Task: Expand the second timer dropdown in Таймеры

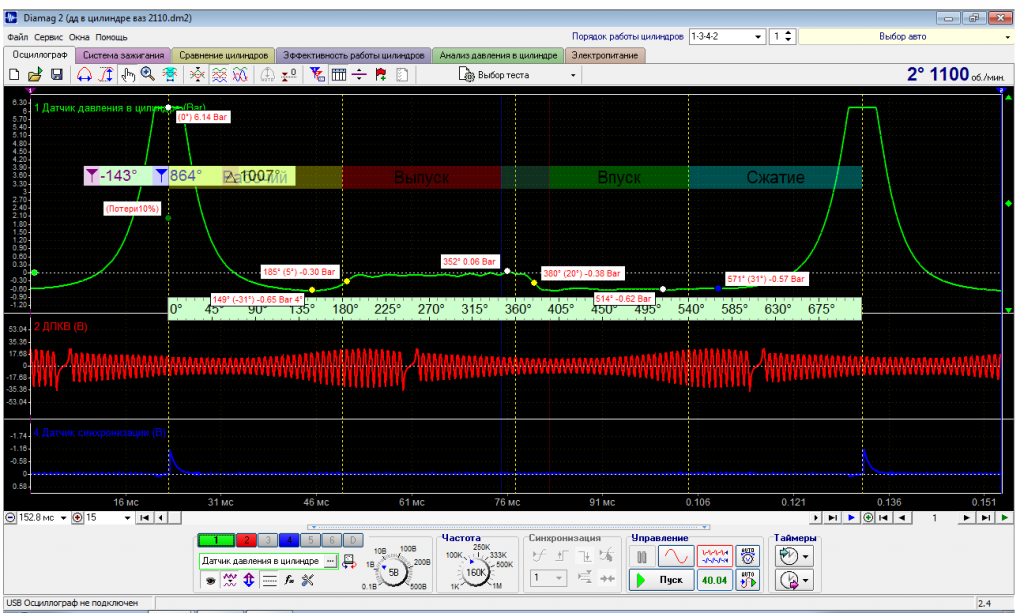Action: 806,580
